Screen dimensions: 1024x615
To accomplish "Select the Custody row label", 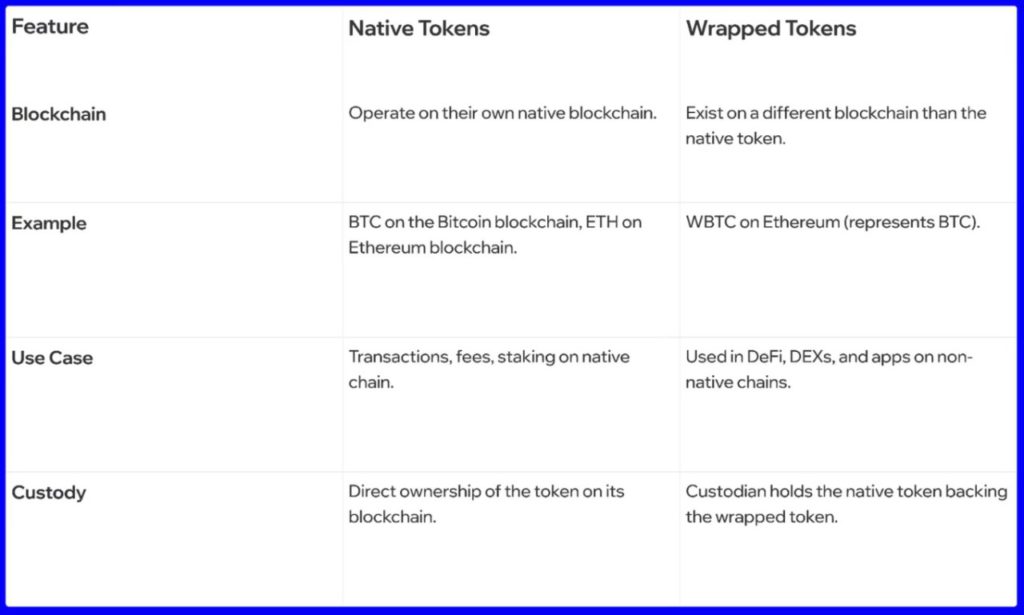I will click(x=49, y=492).
